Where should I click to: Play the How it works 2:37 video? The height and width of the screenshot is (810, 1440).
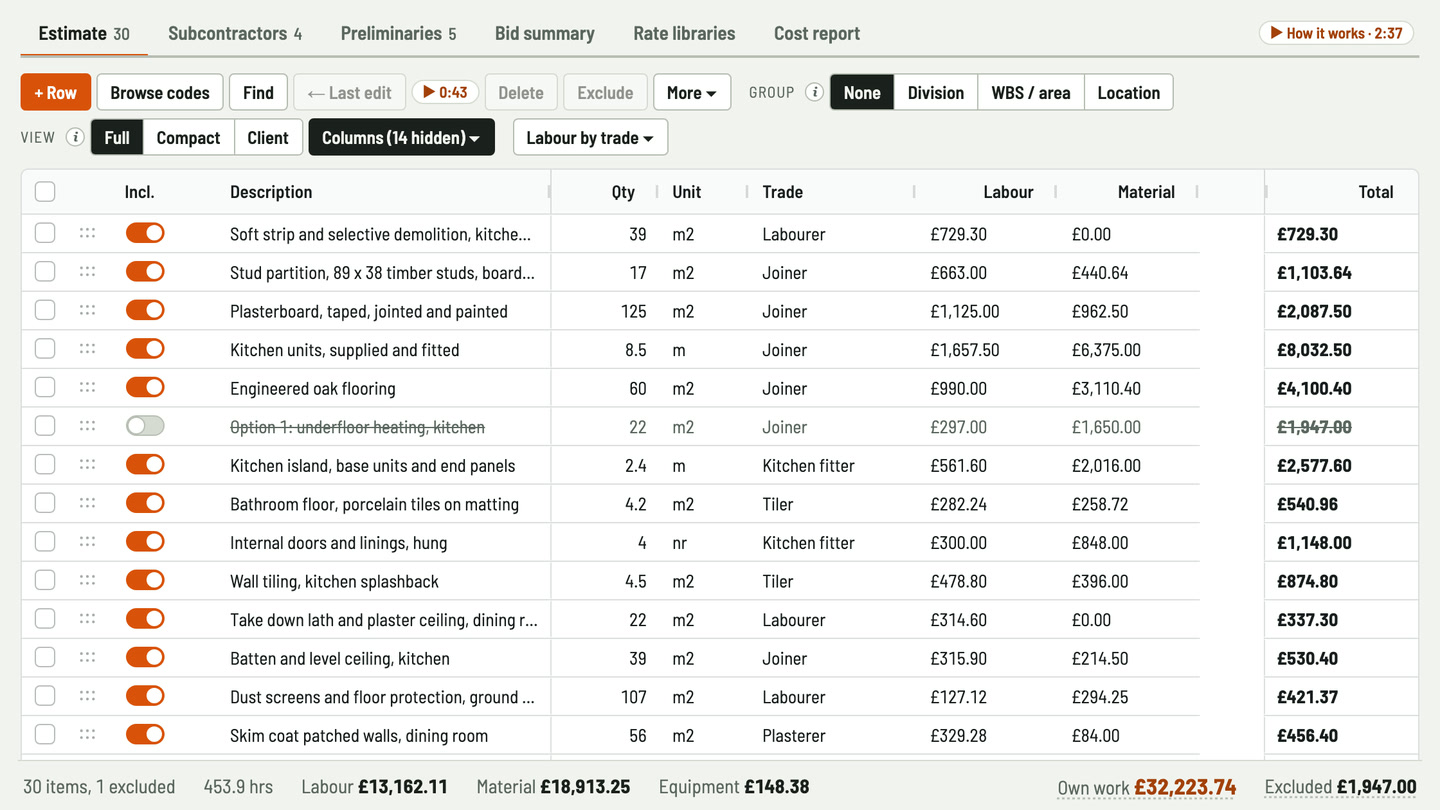(1336, 33)
